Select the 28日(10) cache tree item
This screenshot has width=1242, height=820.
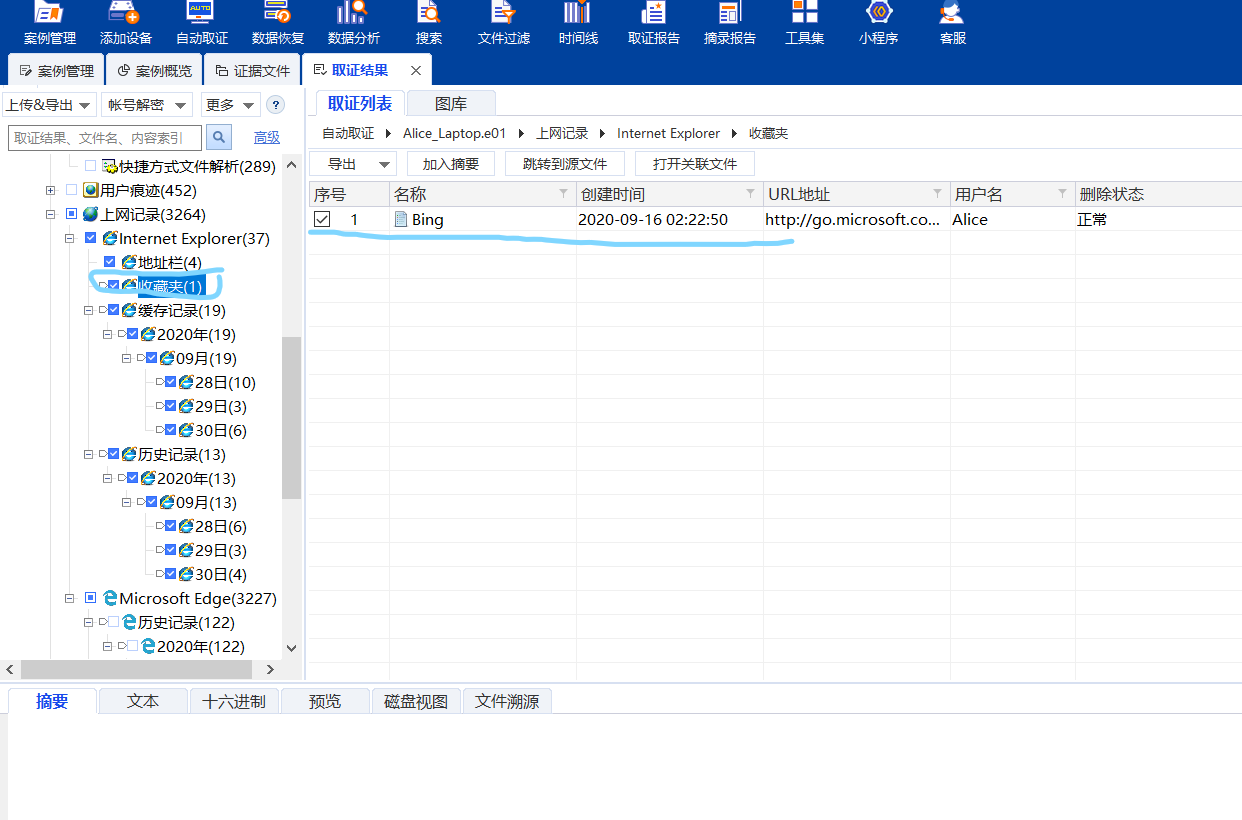(225, 382)
